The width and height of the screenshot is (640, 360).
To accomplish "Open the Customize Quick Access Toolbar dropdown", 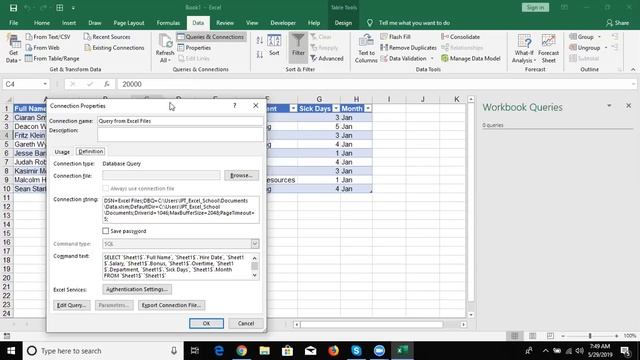I will click(x=73, y=8).
